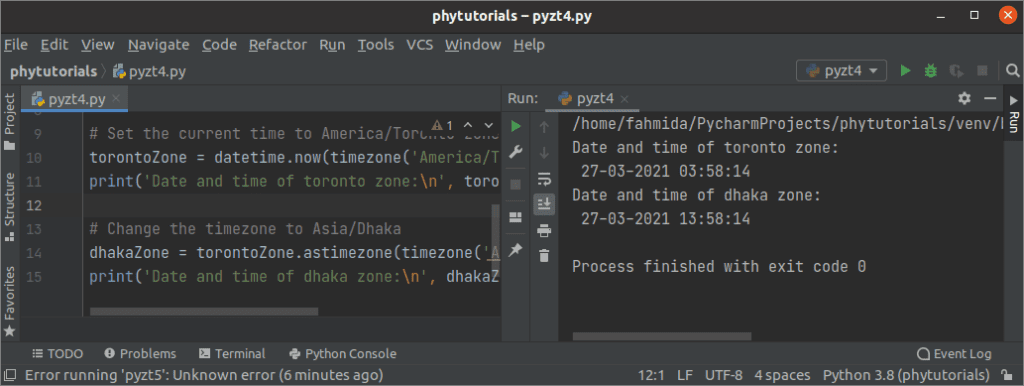Open the Event Log

click(954, 354)
